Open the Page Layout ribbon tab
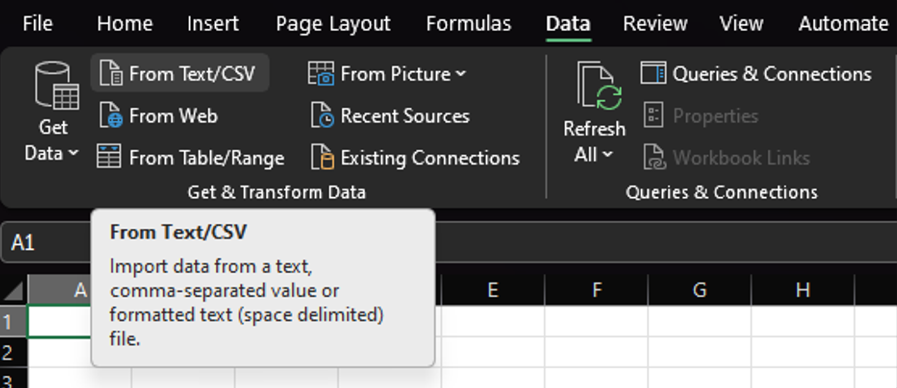Image resolution: width=897 pixels, height=388 pixels. [x=333, y=24]
